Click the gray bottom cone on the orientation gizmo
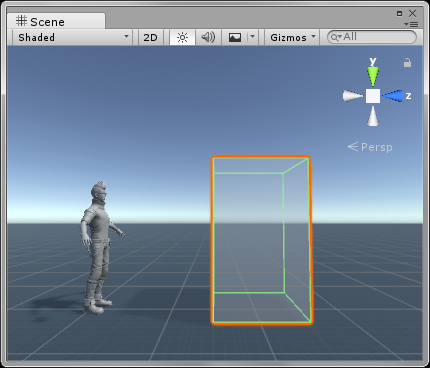This screenshot has width=430, height=368. (373, 116)
